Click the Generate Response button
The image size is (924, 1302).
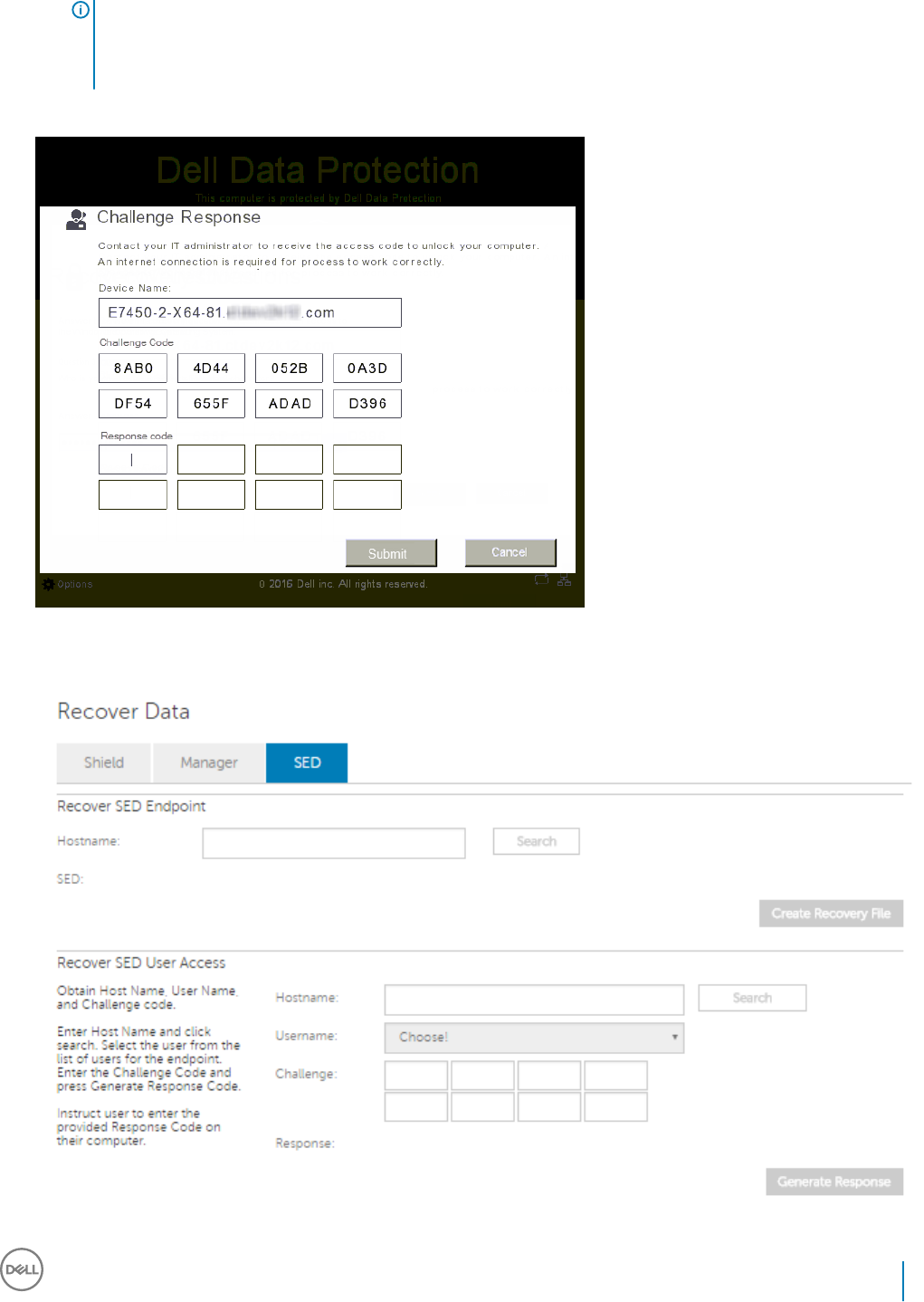(834, 1182)
